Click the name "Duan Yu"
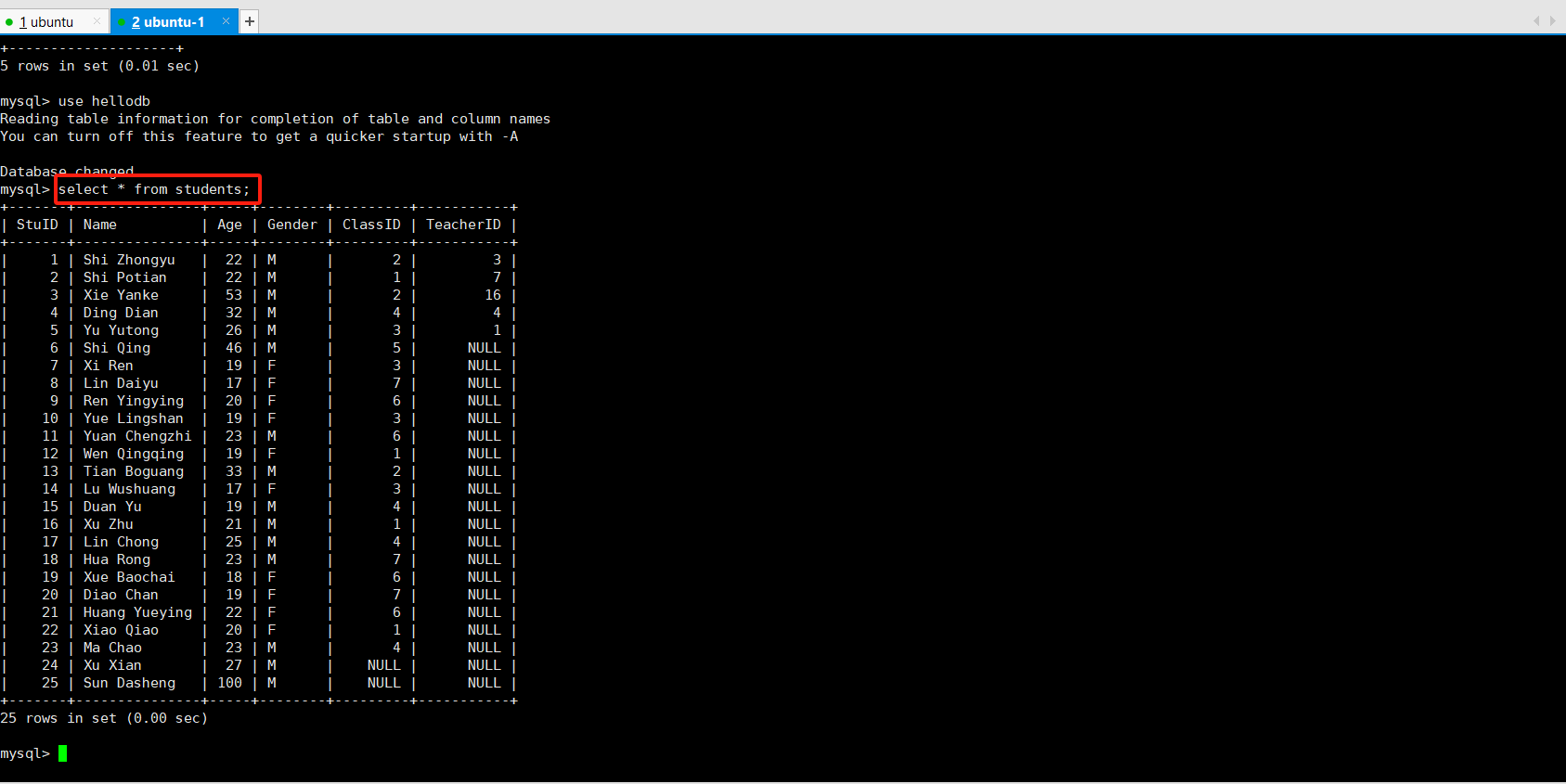 tap(112, 507)
